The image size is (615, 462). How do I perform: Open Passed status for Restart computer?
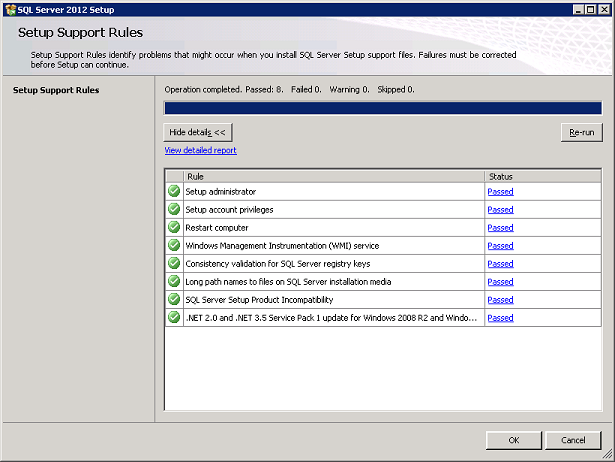tap(500, 228)
